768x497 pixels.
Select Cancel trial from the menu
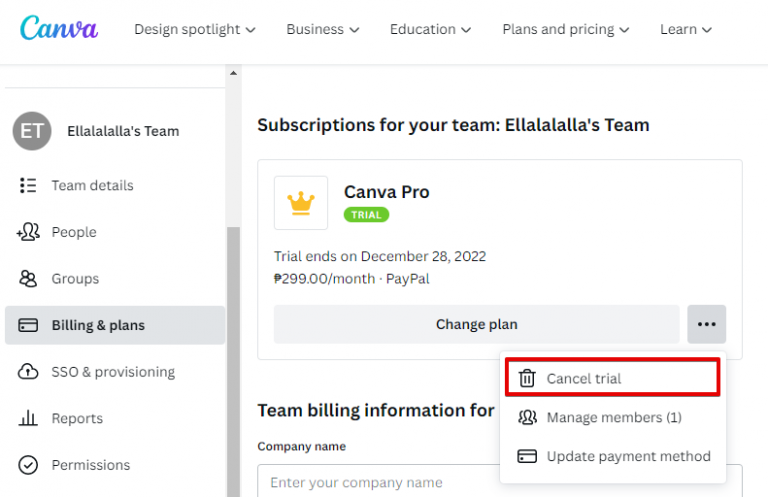tap(584, 378)
